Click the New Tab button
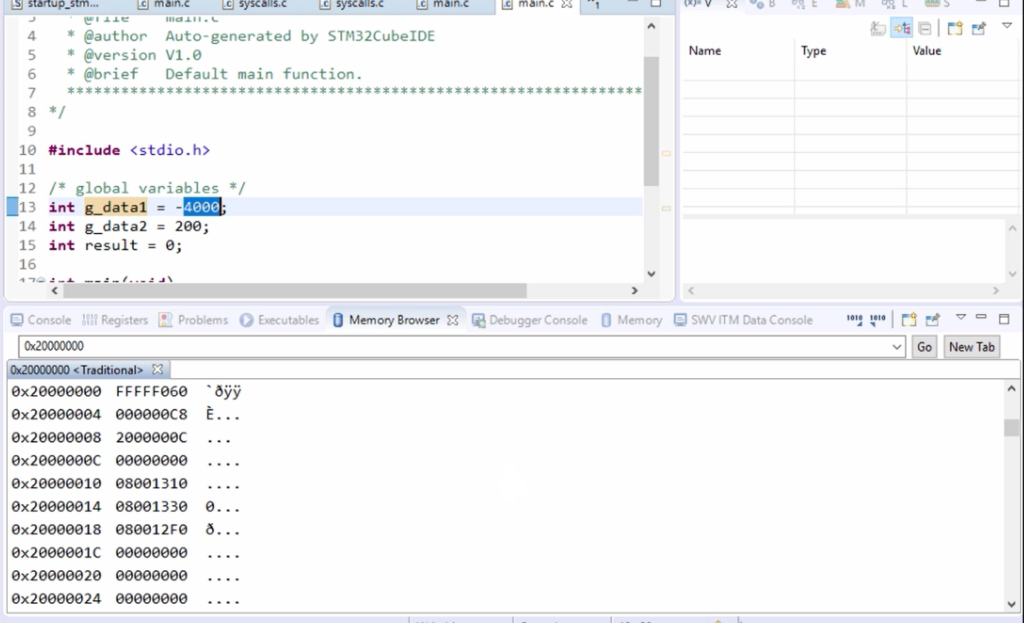 [x=972, y=347]
